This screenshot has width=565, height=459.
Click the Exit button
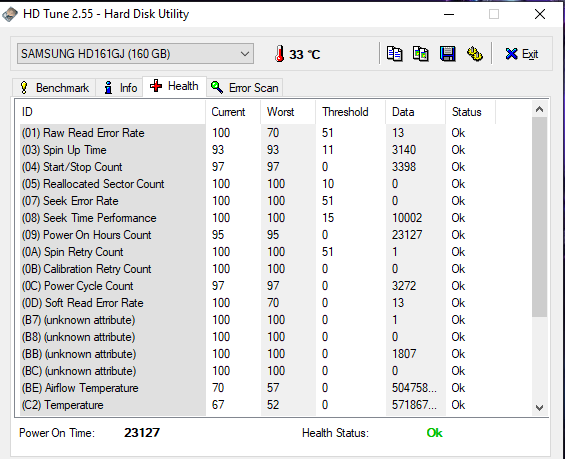point(521,54)
